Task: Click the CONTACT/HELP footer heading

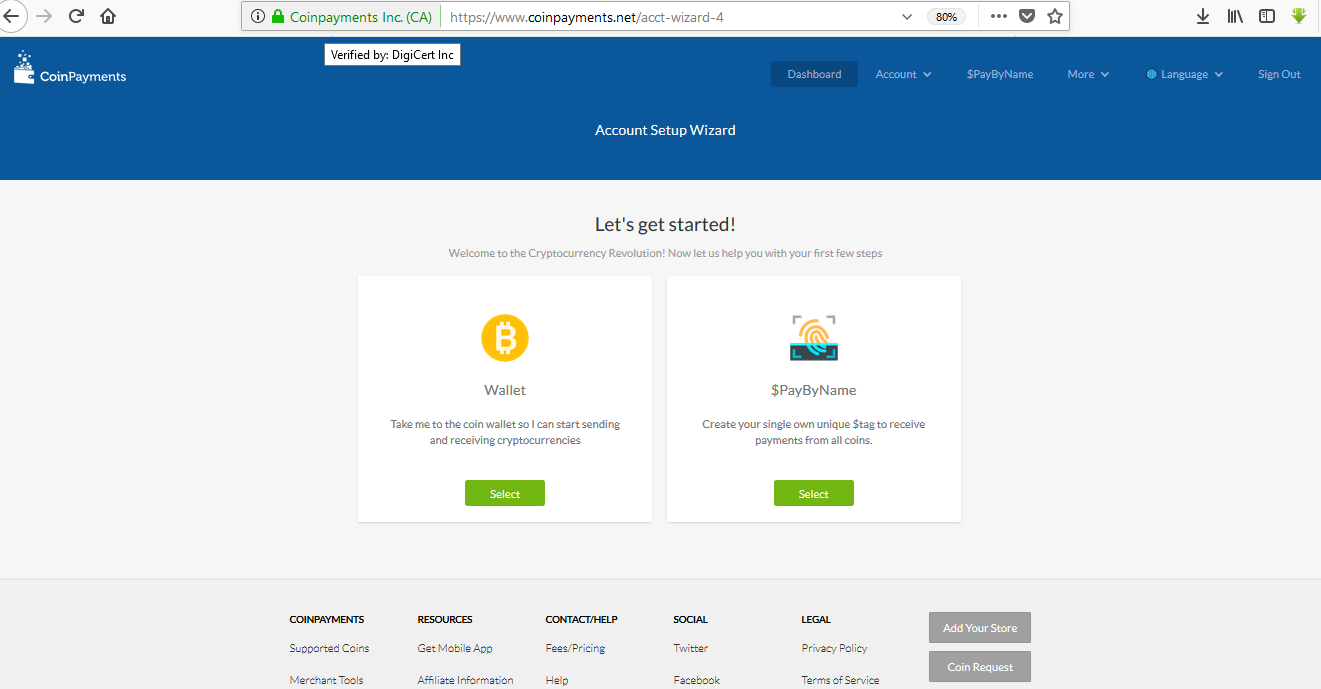Action: click(x=581, y=620)
